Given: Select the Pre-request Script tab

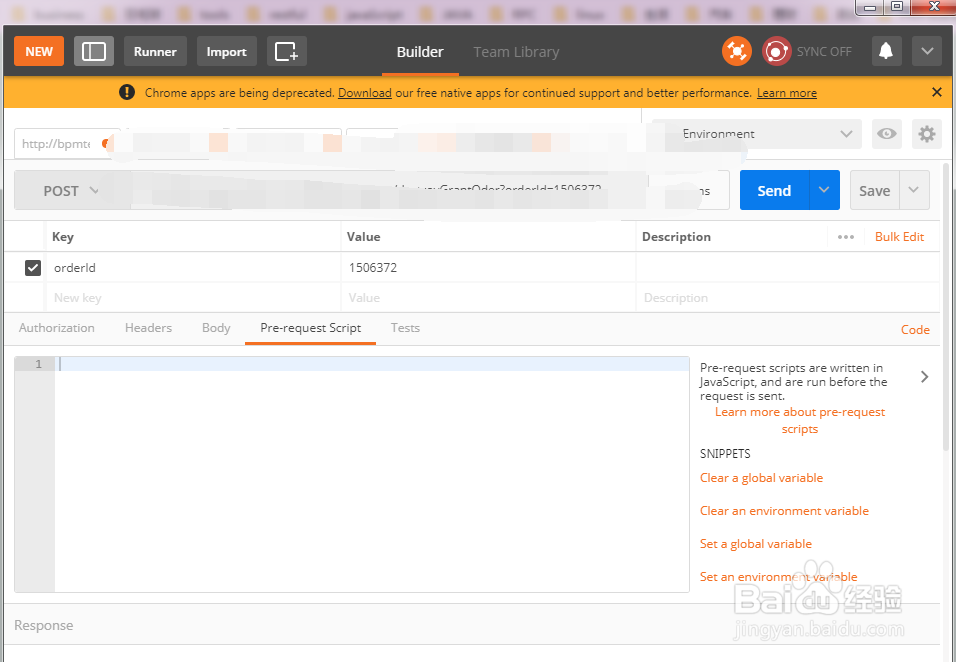Looking at the screenshot, I should [x=310, y=328].
